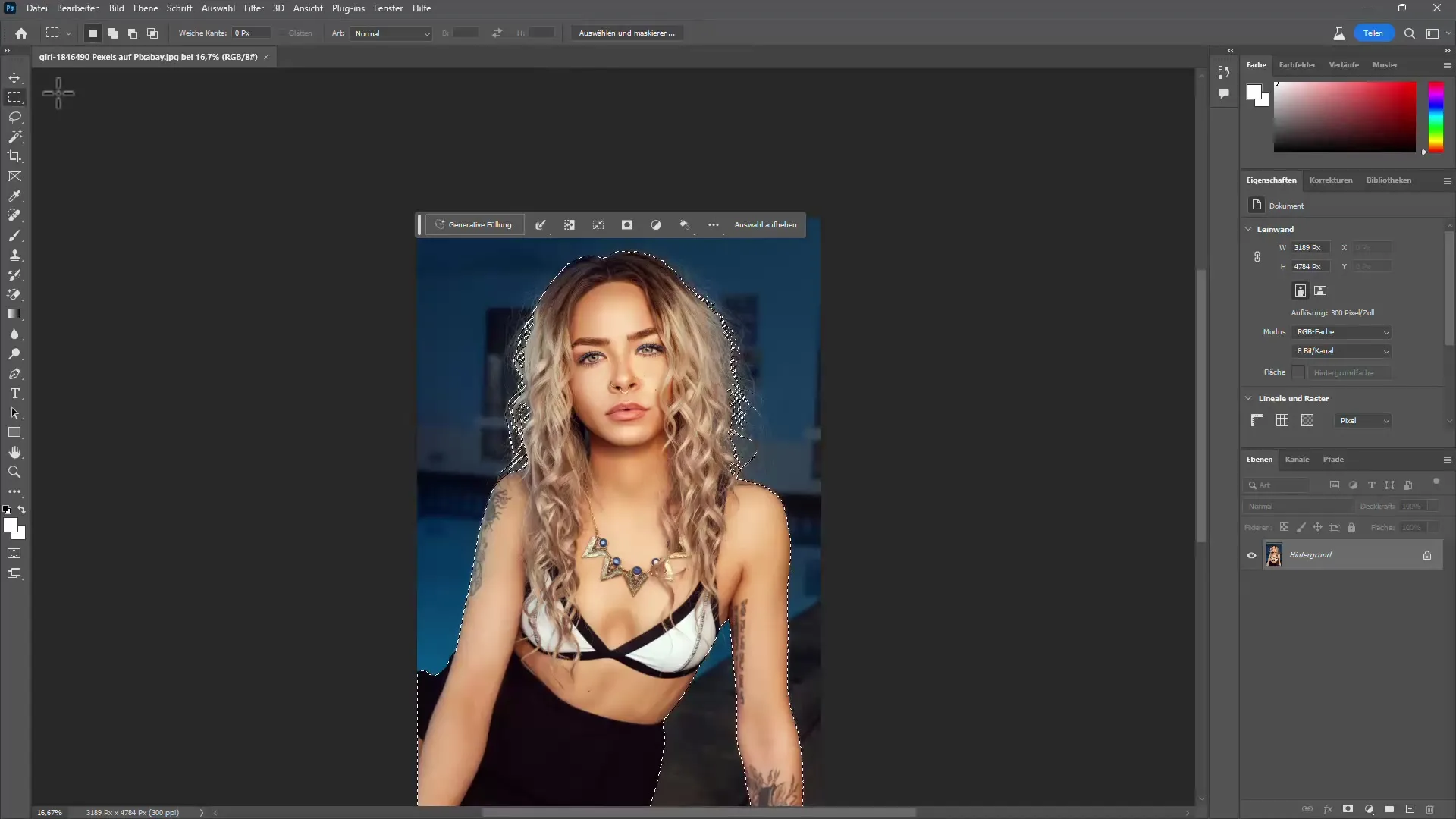Screen dimensions: 1456x819
Task: Click the Zoom tool icon
Action: tap(15, 471)
